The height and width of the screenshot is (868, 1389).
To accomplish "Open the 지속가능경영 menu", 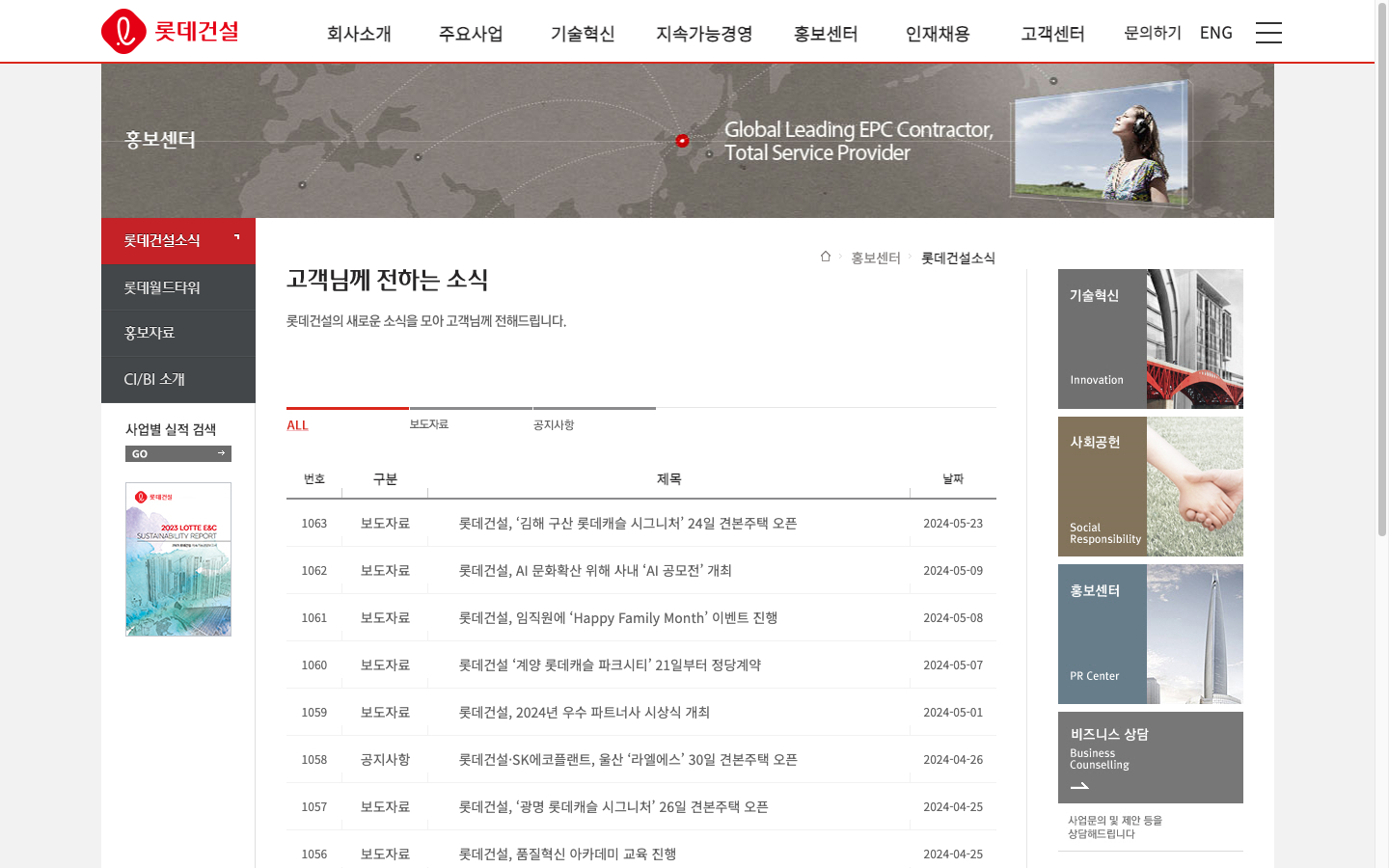I will pyautogui.click(x=704, y=34).
